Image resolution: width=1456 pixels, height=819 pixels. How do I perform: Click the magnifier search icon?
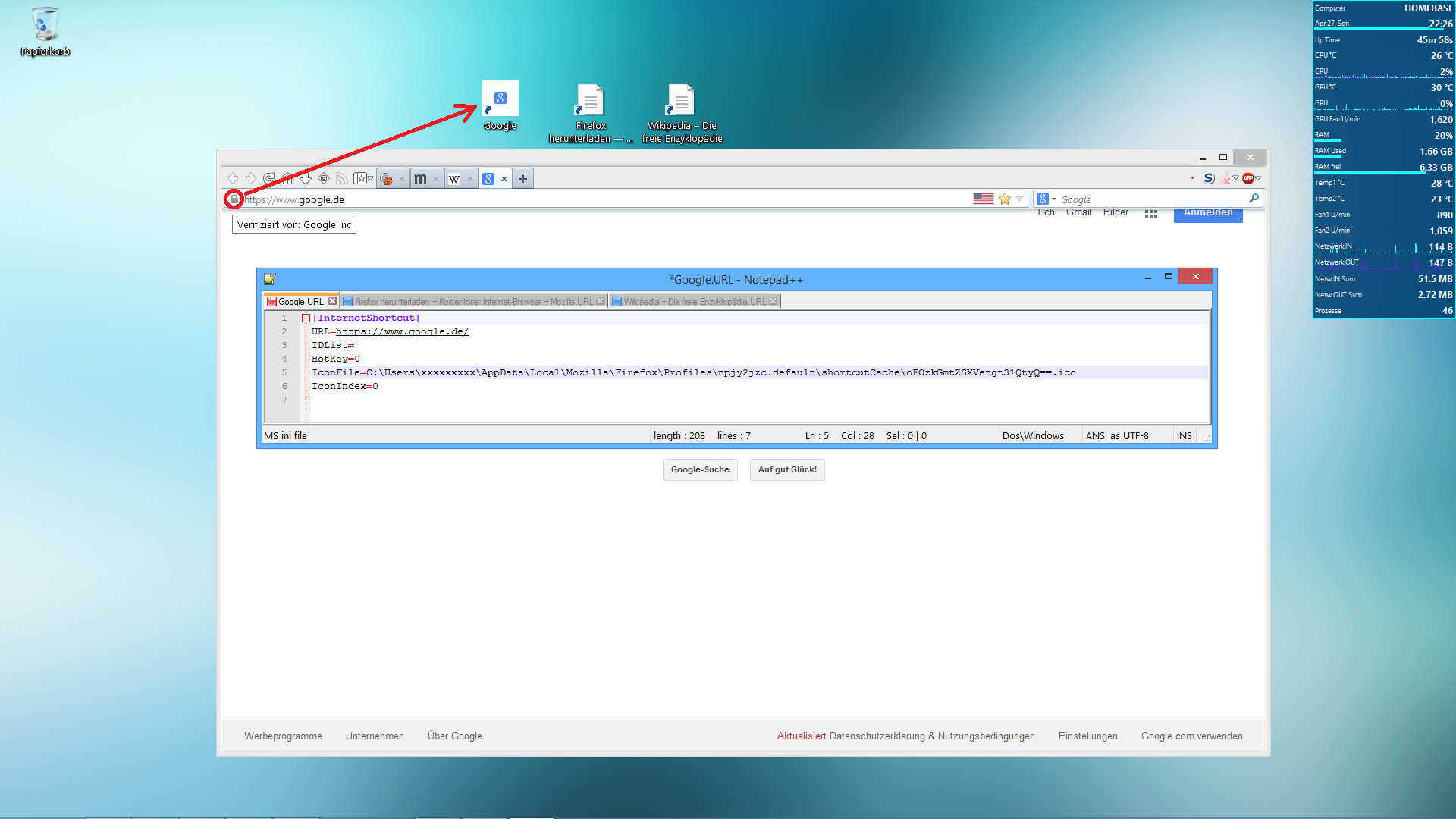(x=1254, y=199)
